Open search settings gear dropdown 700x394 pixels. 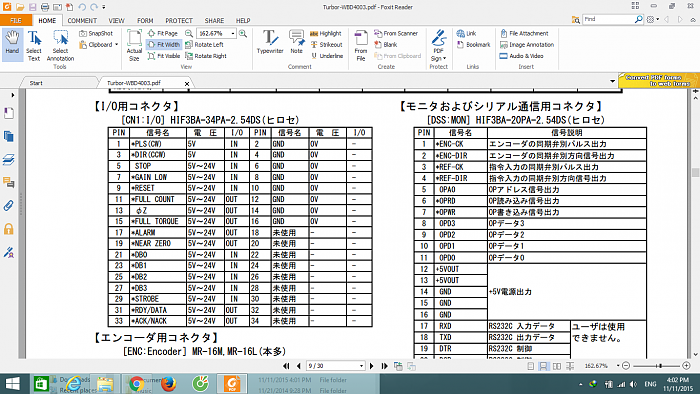[x=653, y=20]
